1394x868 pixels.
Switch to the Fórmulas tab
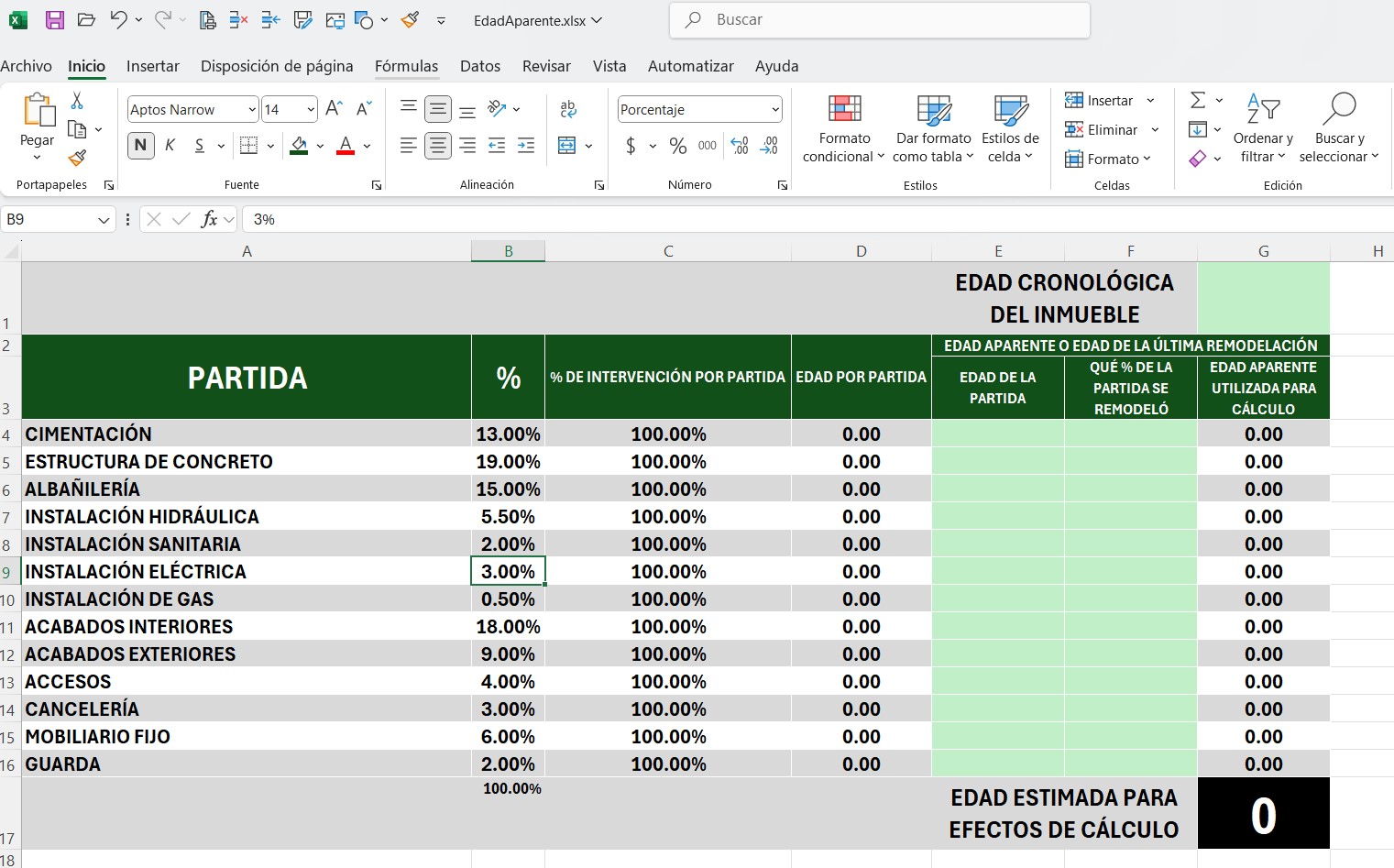[x=406, y=66]
